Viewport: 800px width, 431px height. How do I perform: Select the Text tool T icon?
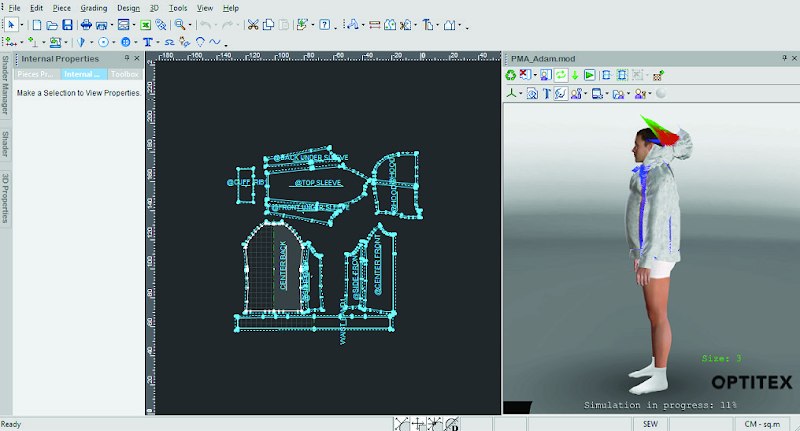tap(147, 42)
